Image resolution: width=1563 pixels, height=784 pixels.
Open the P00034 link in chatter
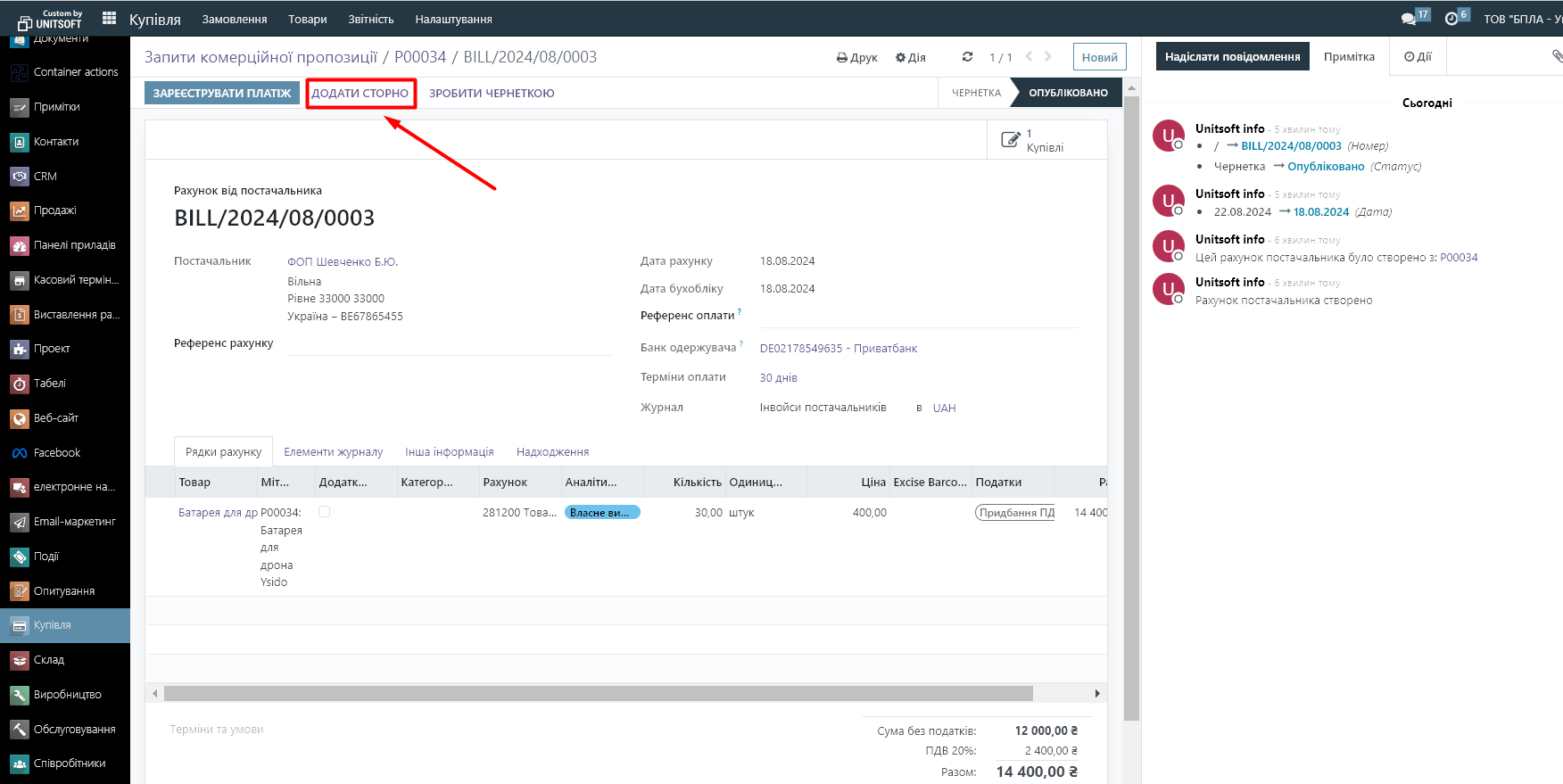pos(1459,258)
